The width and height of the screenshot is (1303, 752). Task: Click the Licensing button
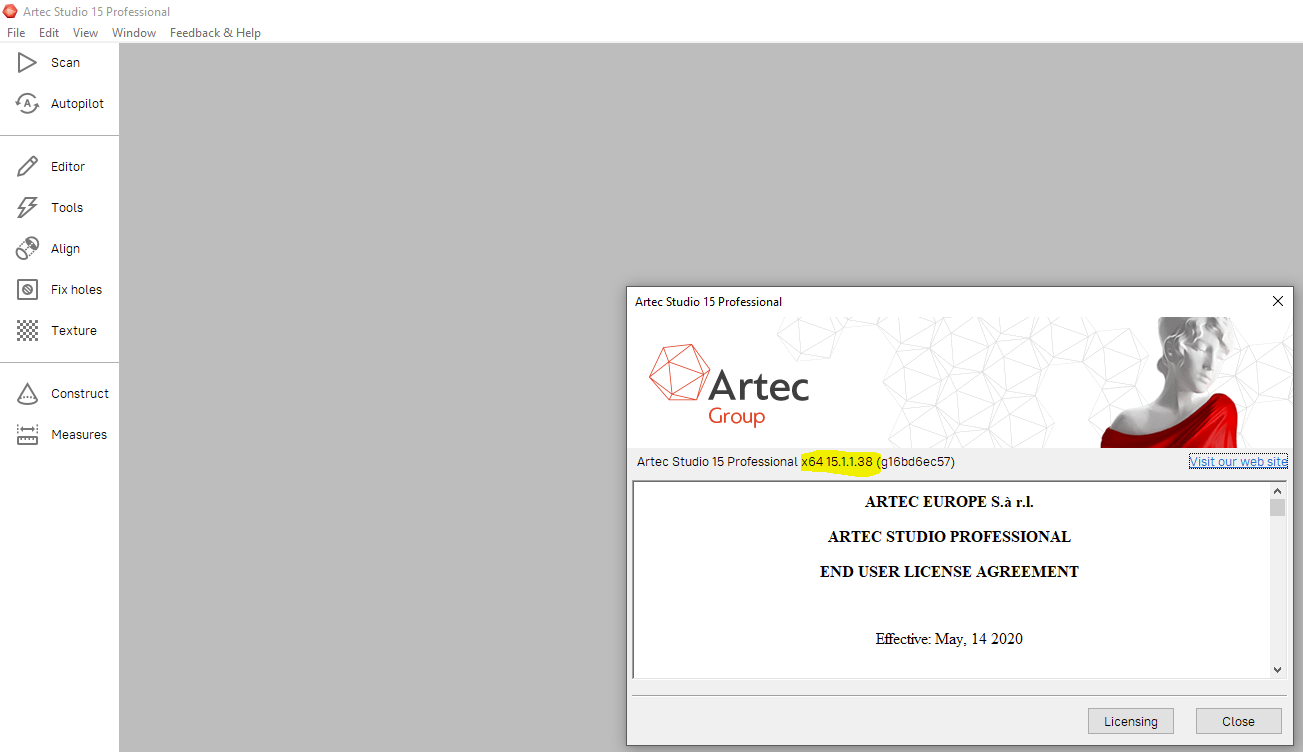(x=1130, y=721)
